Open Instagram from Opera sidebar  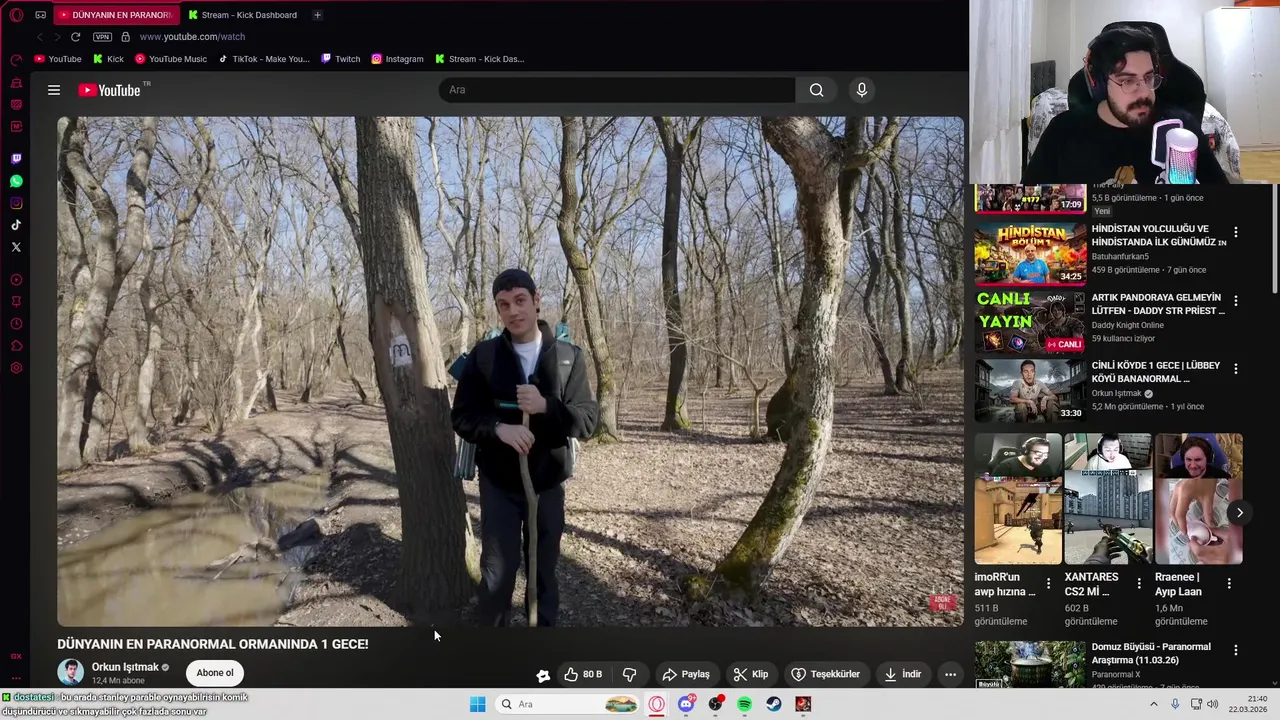(x=16, y=203)
